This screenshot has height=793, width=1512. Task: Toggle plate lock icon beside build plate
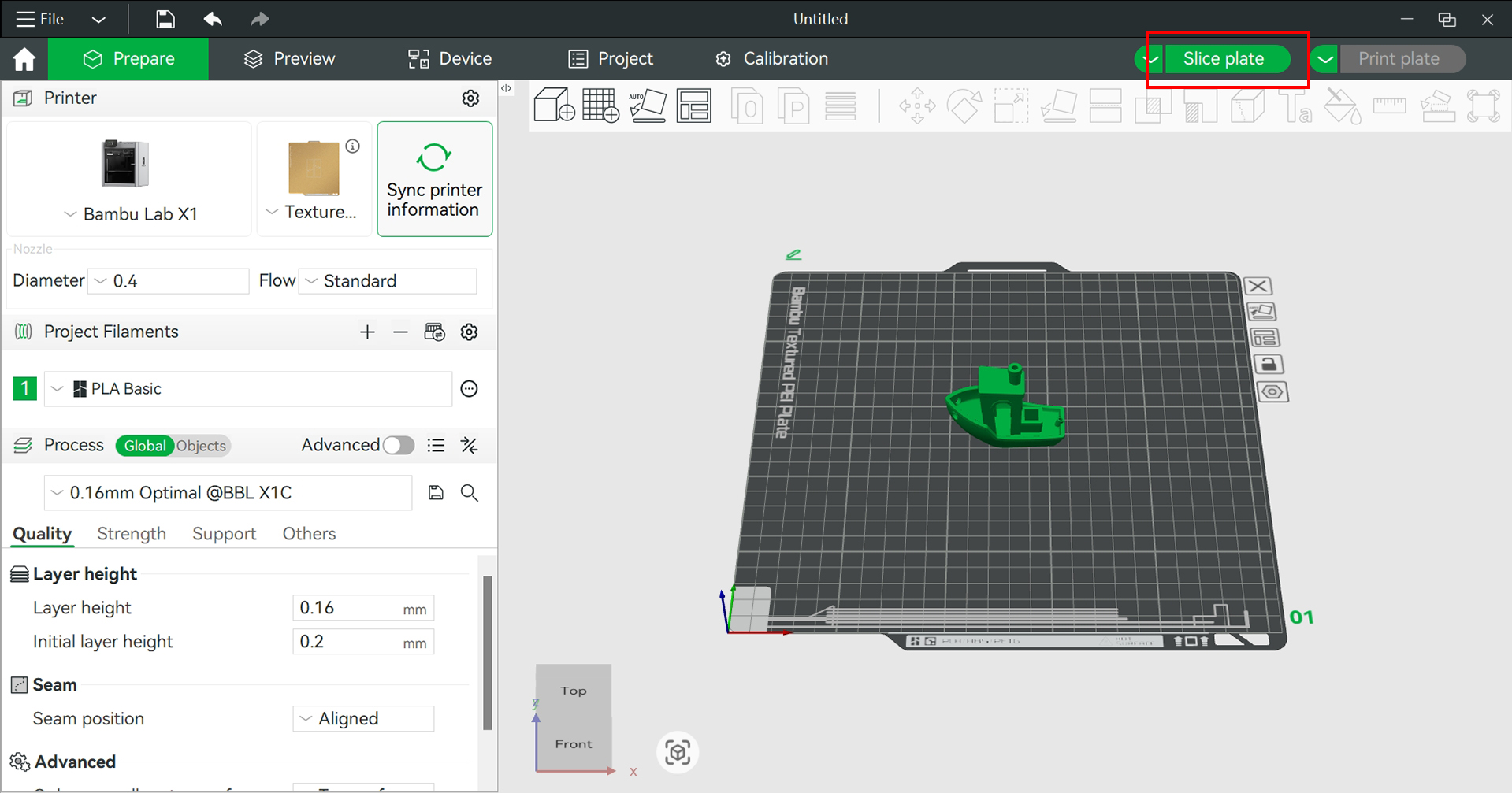pos(1268,365)
